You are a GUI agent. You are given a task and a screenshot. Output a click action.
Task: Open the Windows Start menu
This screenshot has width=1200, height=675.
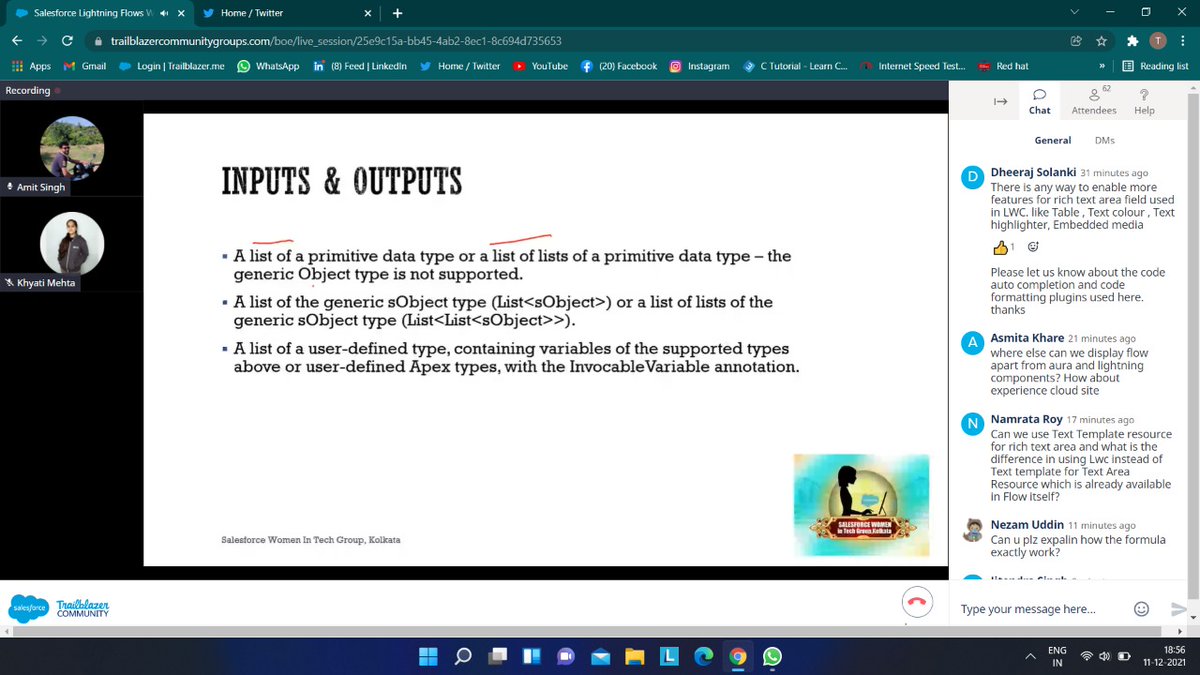pos(428,656)
